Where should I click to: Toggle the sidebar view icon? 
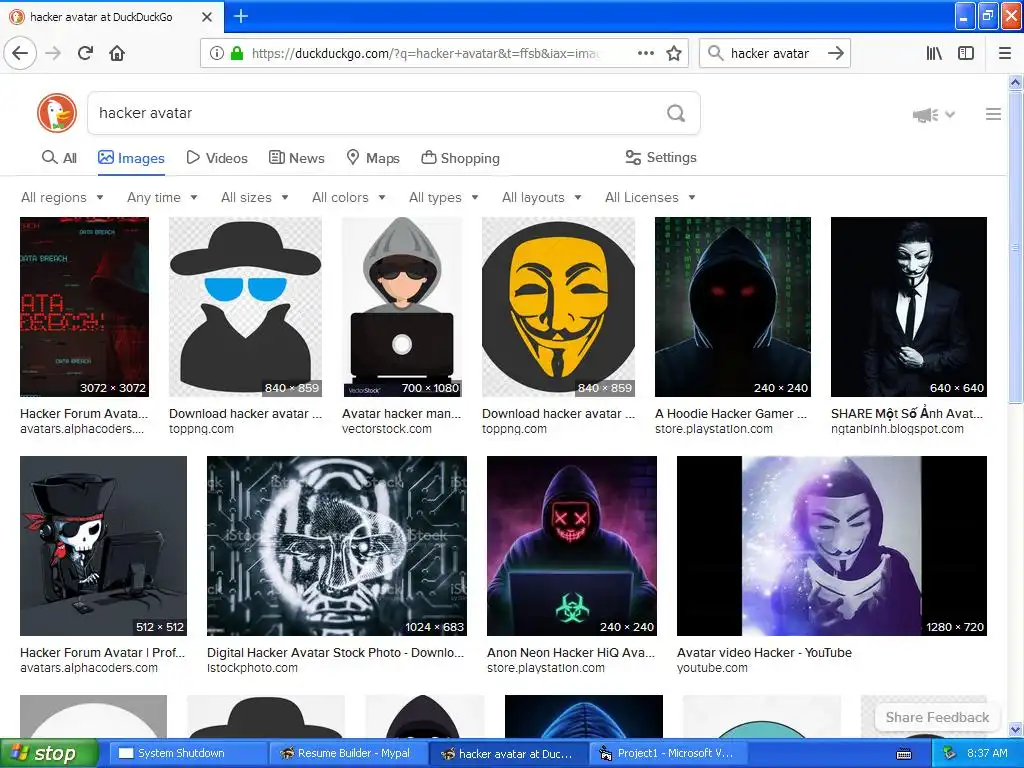pos(966,53)
